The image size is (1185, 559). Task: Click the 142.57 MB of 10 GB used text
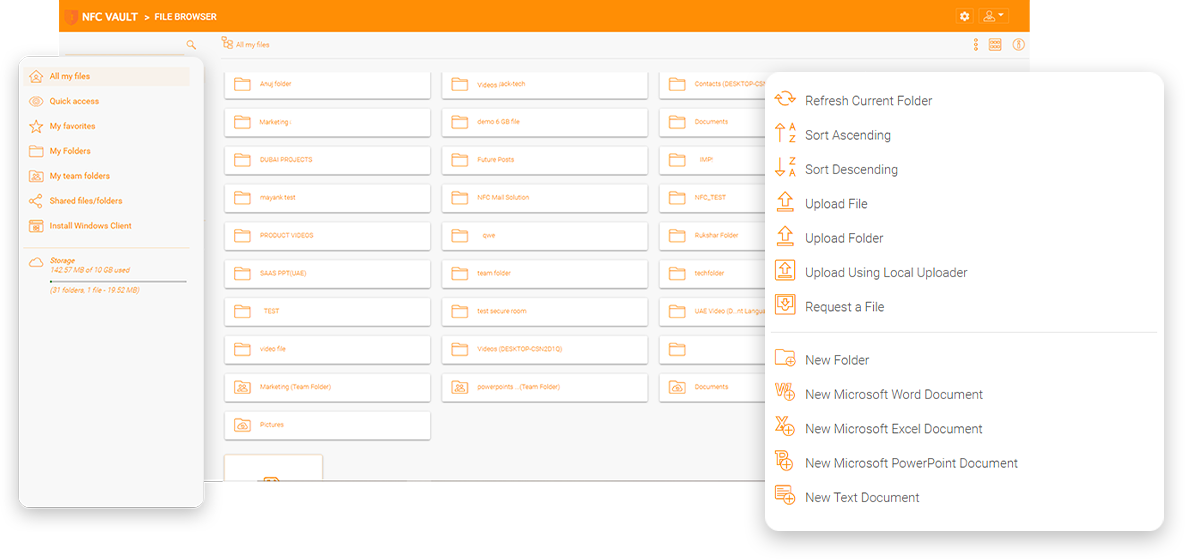point(91,269)
